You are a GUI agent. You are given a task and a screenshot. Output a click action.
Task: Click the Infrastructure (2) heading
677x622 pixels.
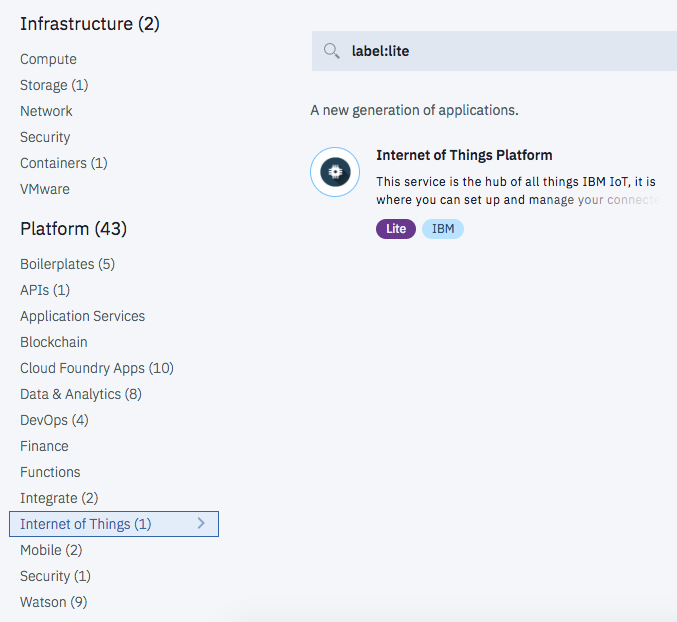tap(90, 24)
